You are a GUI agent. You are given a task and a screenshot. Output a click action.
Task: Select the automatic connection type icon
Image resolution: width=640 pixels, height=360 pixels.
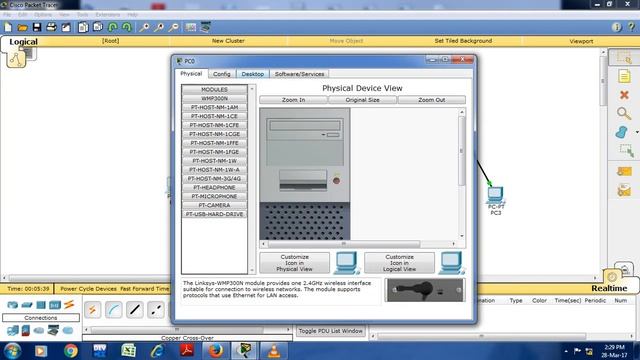(92, 310)
